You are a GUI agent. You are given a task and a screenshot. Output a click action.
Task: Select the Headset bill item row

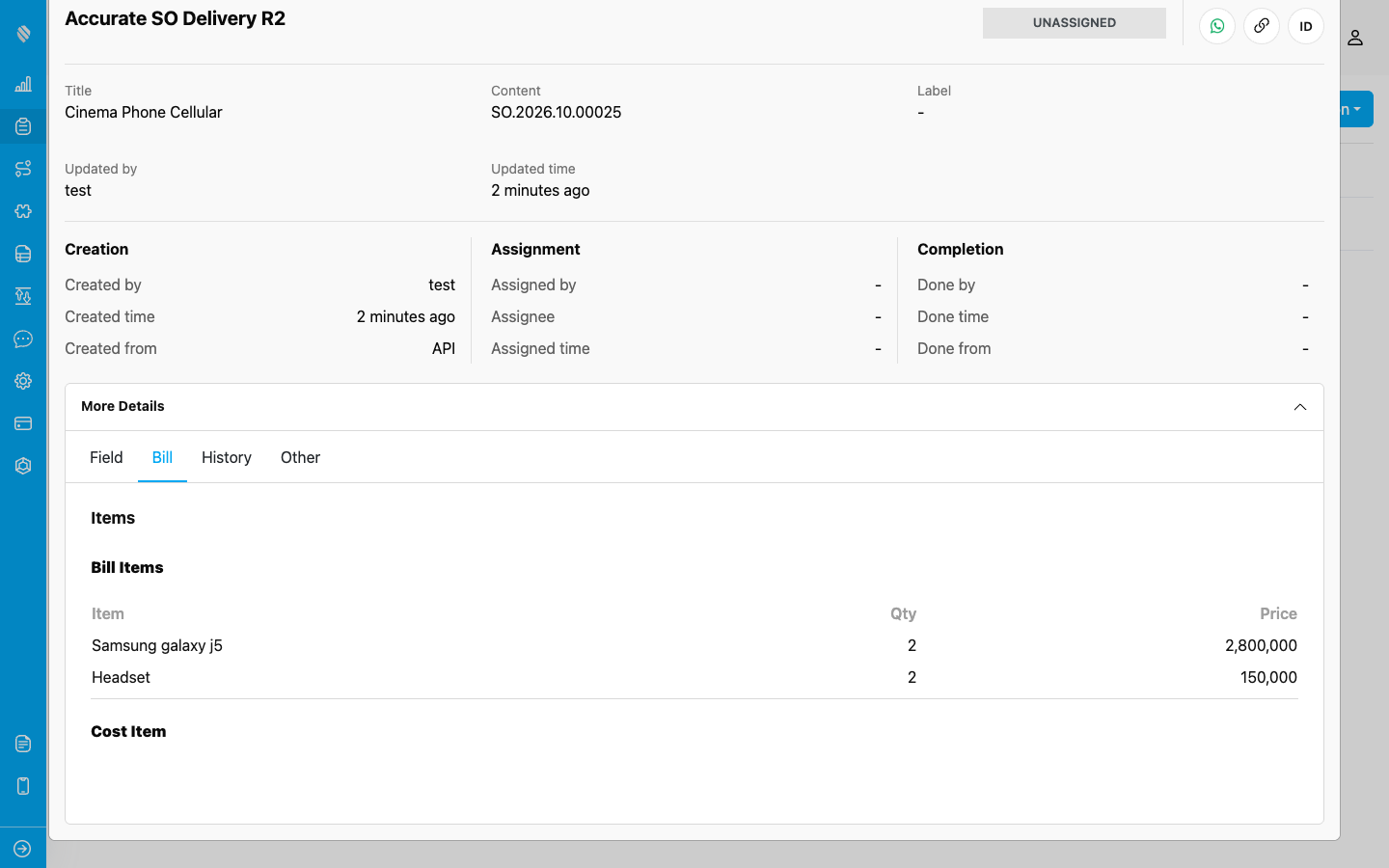[694, 677]
